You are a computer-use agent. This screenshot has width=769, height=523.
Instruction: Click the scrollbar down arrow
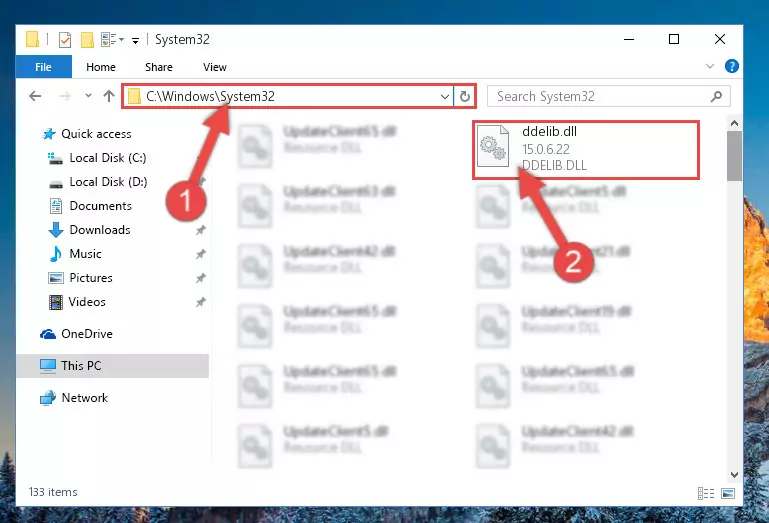pos(734,474)
